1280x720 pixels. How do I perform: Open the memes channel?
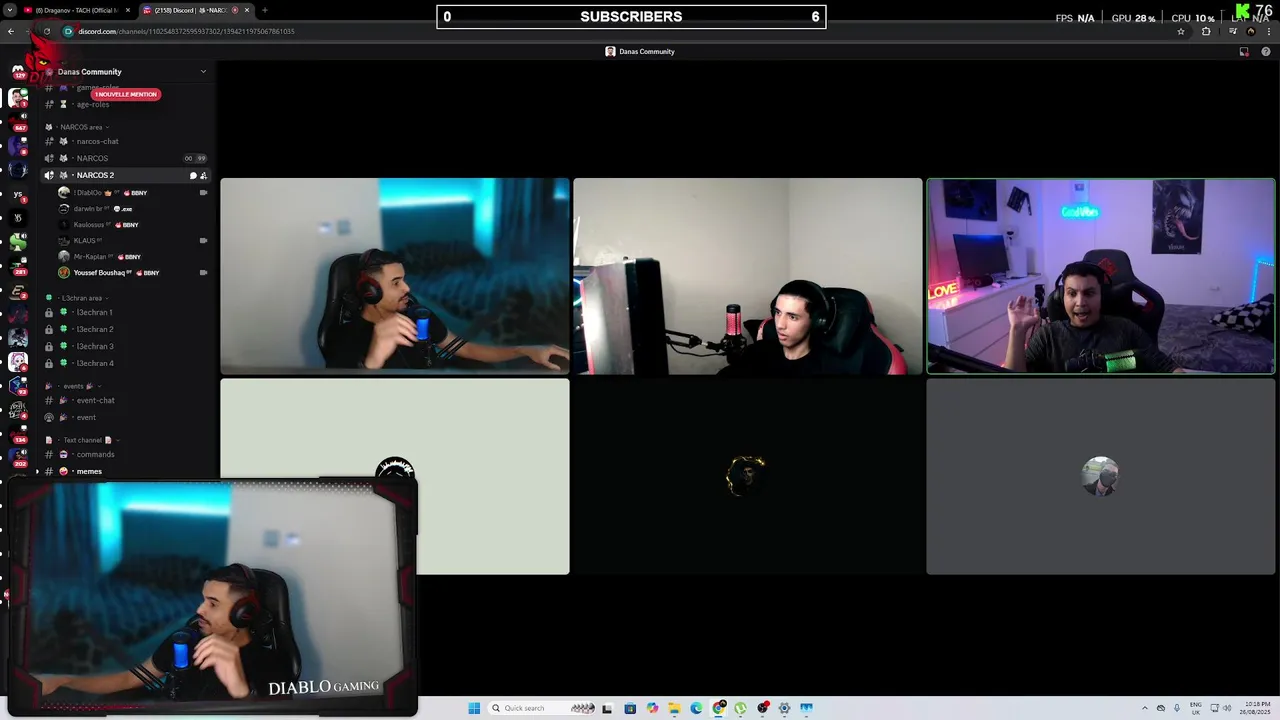pos(89,471)
